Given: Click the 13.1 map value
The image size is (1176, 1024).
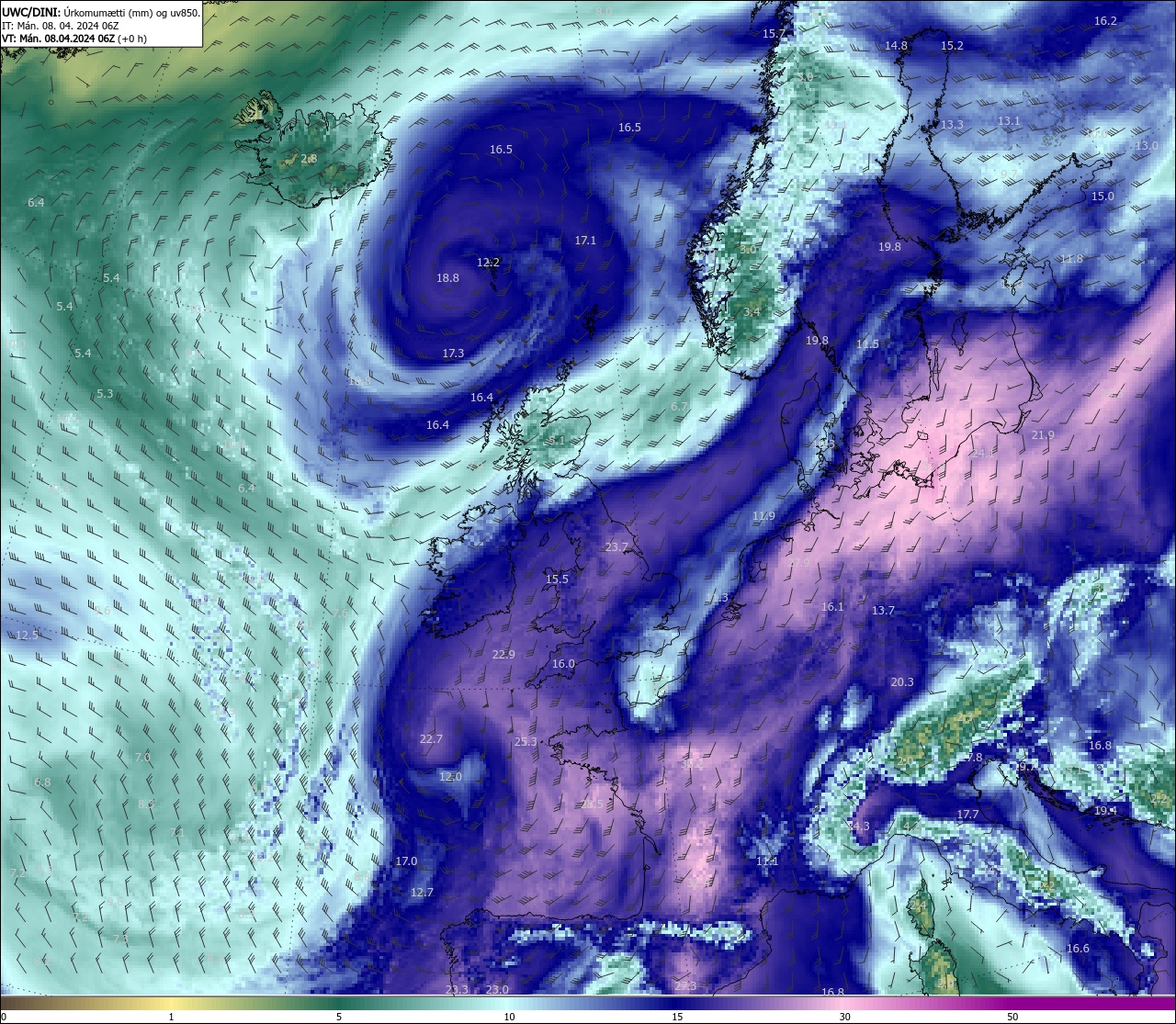Looking at the screenshot, I should 1009,120.
